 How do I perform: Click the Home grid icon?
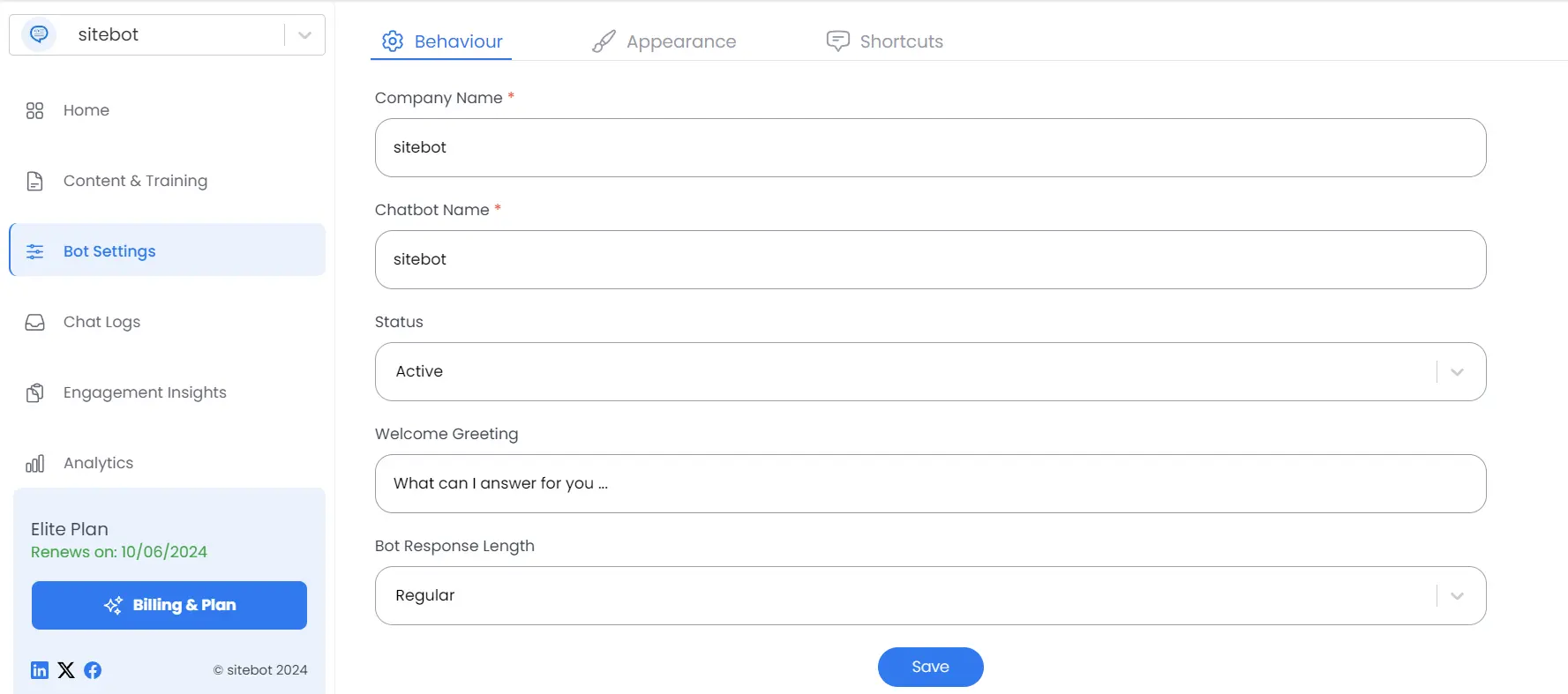(x=34, y=110)
